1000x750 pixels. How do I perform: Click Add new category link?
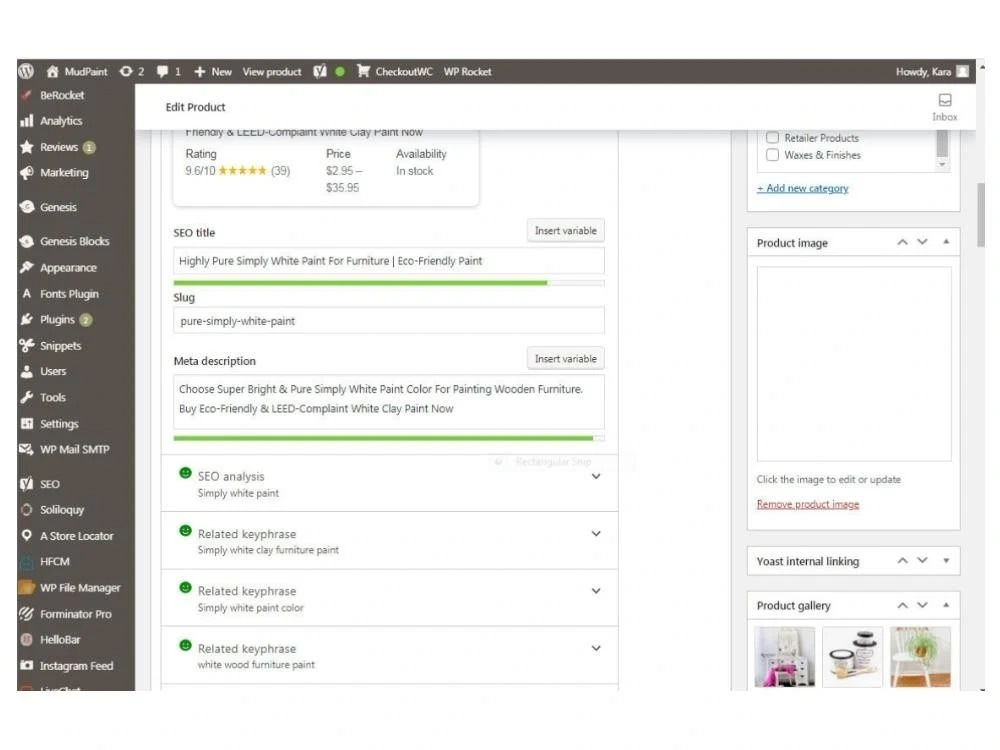802,188
